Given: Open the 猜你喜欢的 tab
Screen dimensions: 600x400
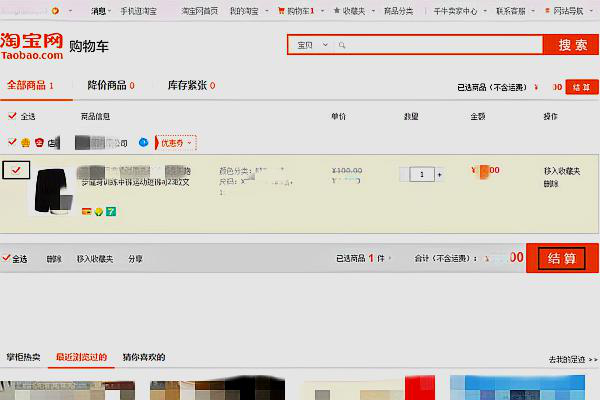Looking at the screenshot, I should click(144, 357).
